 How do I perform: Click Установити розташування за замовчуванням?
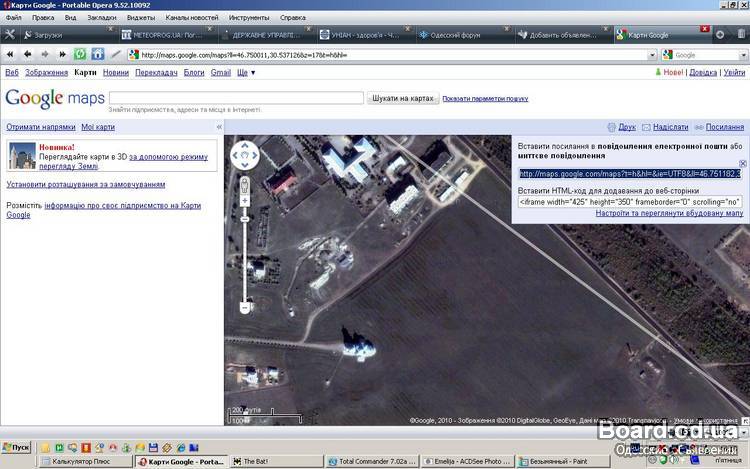click(86, 185)
